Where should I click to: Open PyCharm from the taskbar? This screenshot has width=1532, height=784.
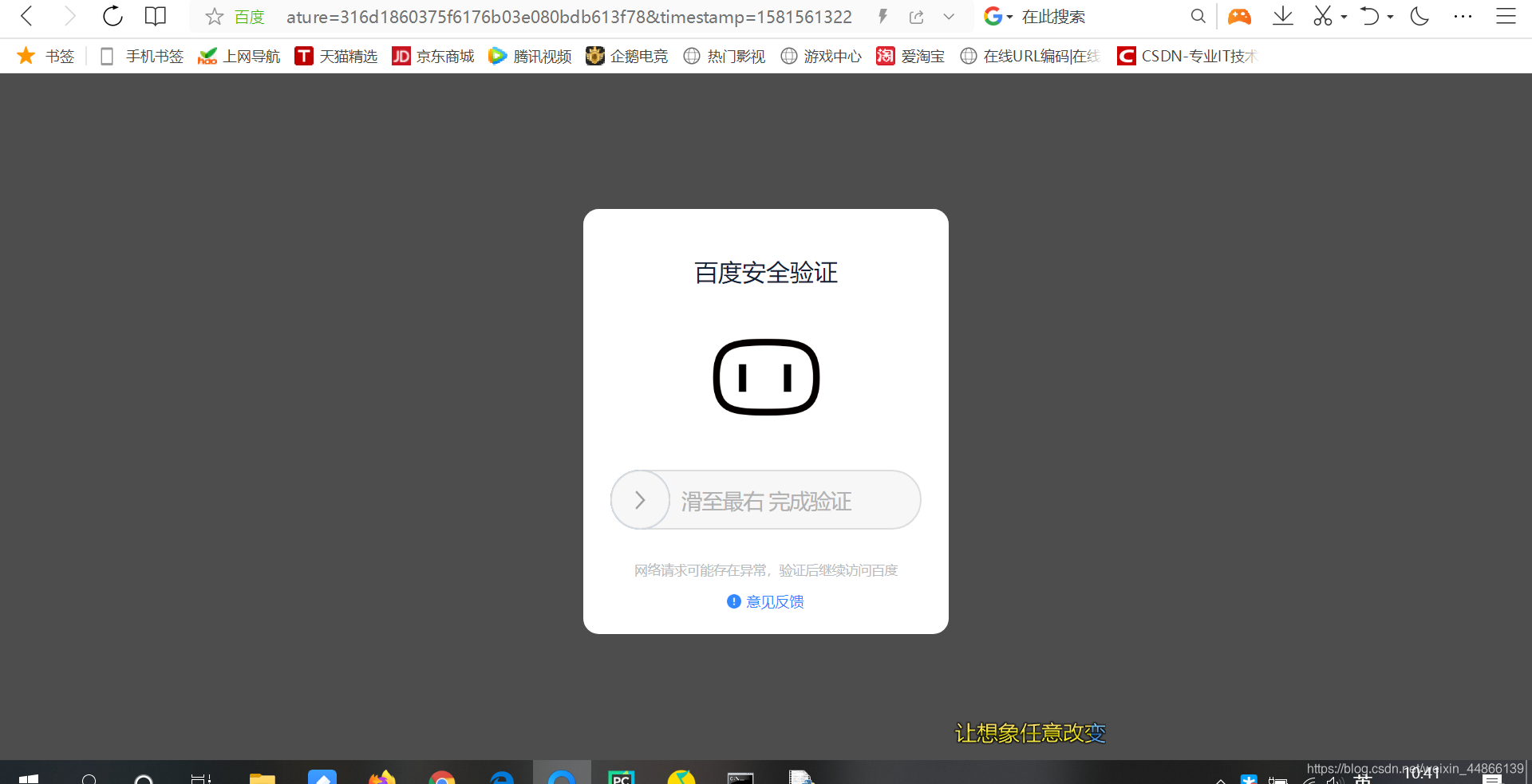[x=622, y=778]
